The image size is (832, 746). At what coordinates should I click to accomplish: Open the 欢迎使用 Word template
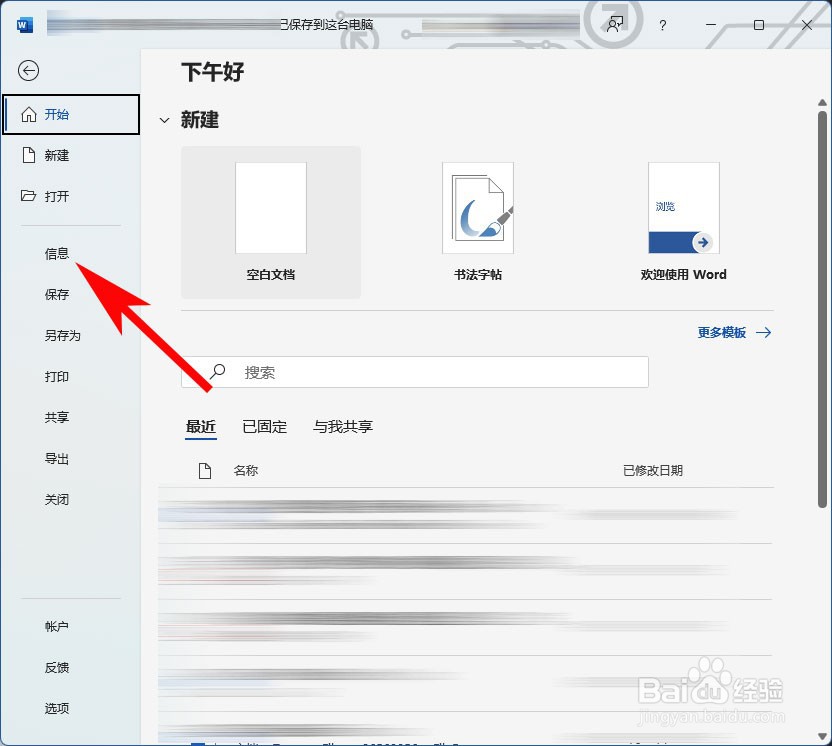pyautogui.click(x=683, y=222)
